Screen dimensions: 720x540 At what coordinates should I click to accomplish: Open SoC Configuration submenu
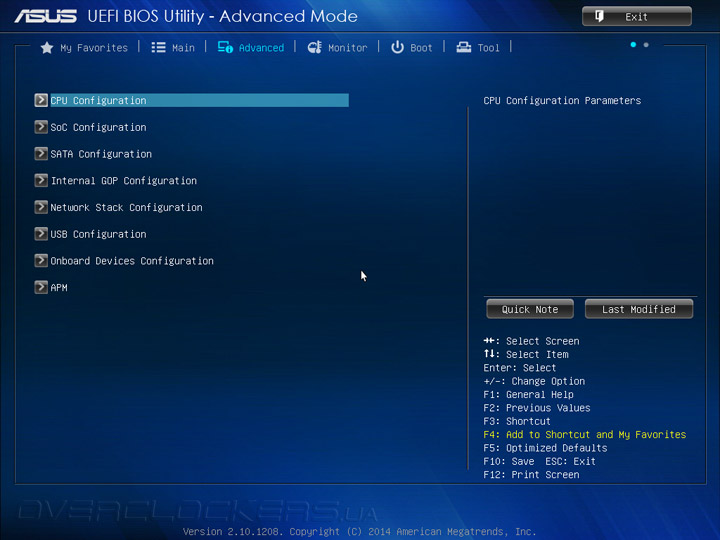click(98, 127)
